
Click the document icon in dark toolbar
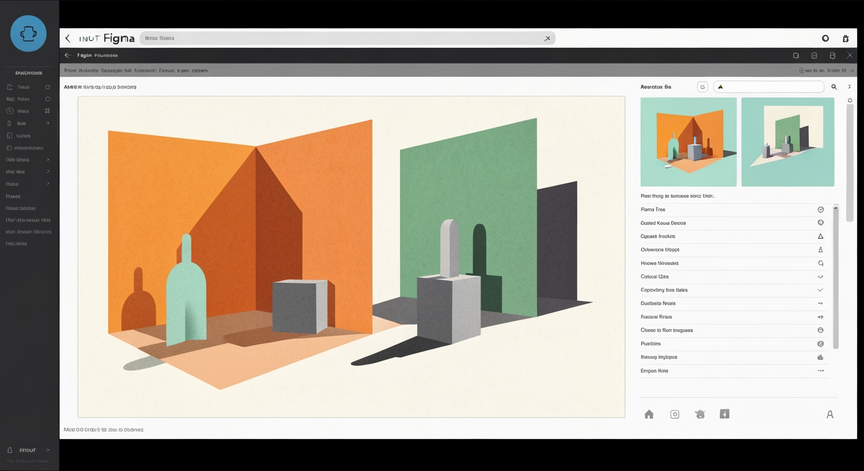[x=832, y=56]
